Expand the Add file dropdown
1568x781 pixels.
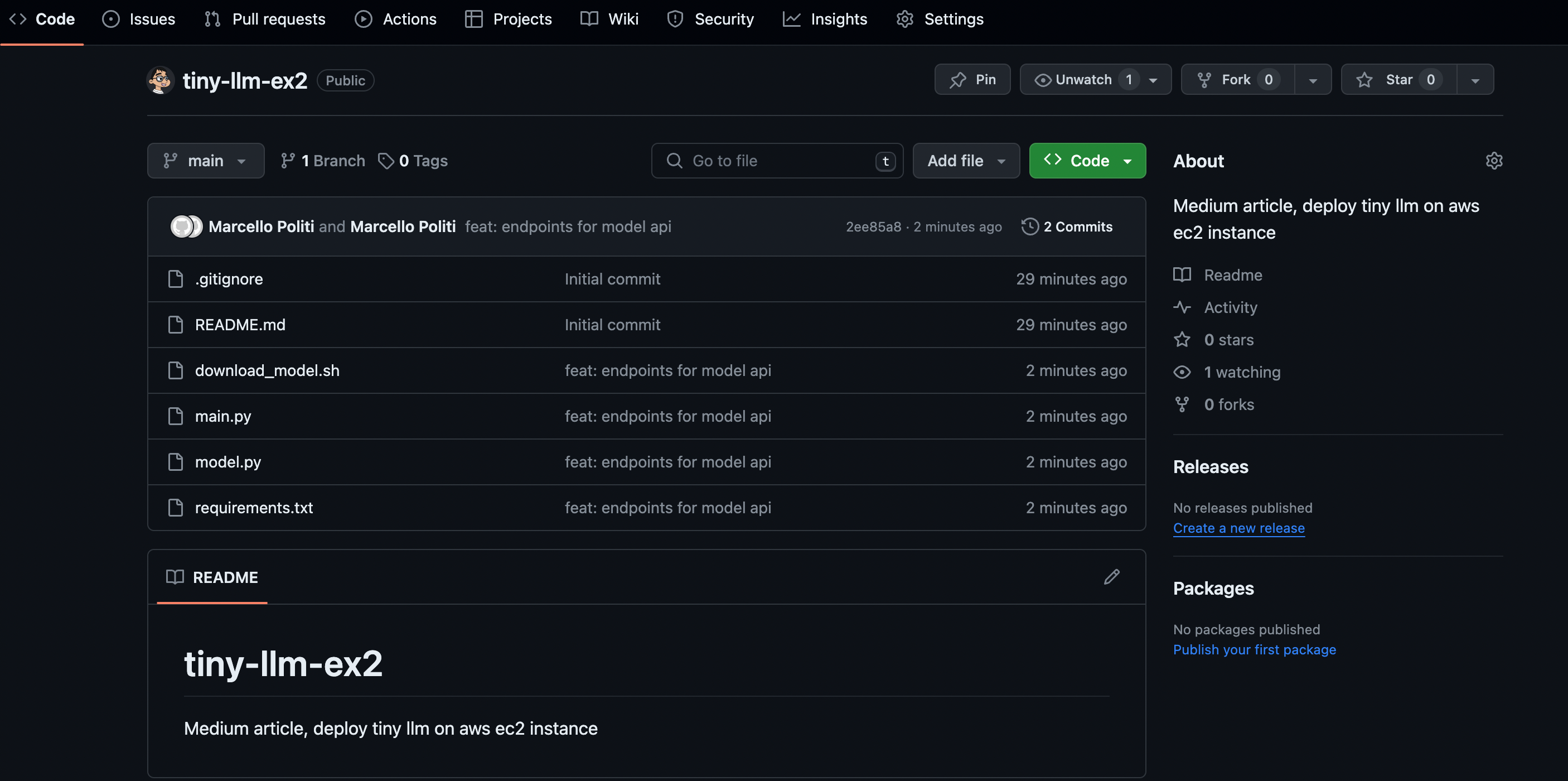(966, 161)
